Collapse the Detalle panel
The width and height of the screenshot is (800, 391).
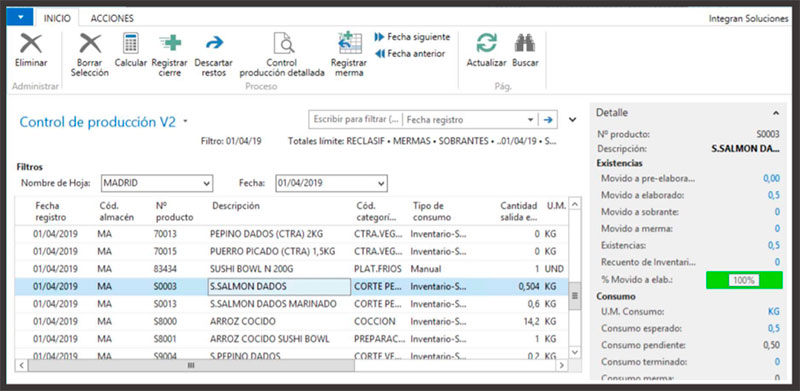[x=776, y=113]
